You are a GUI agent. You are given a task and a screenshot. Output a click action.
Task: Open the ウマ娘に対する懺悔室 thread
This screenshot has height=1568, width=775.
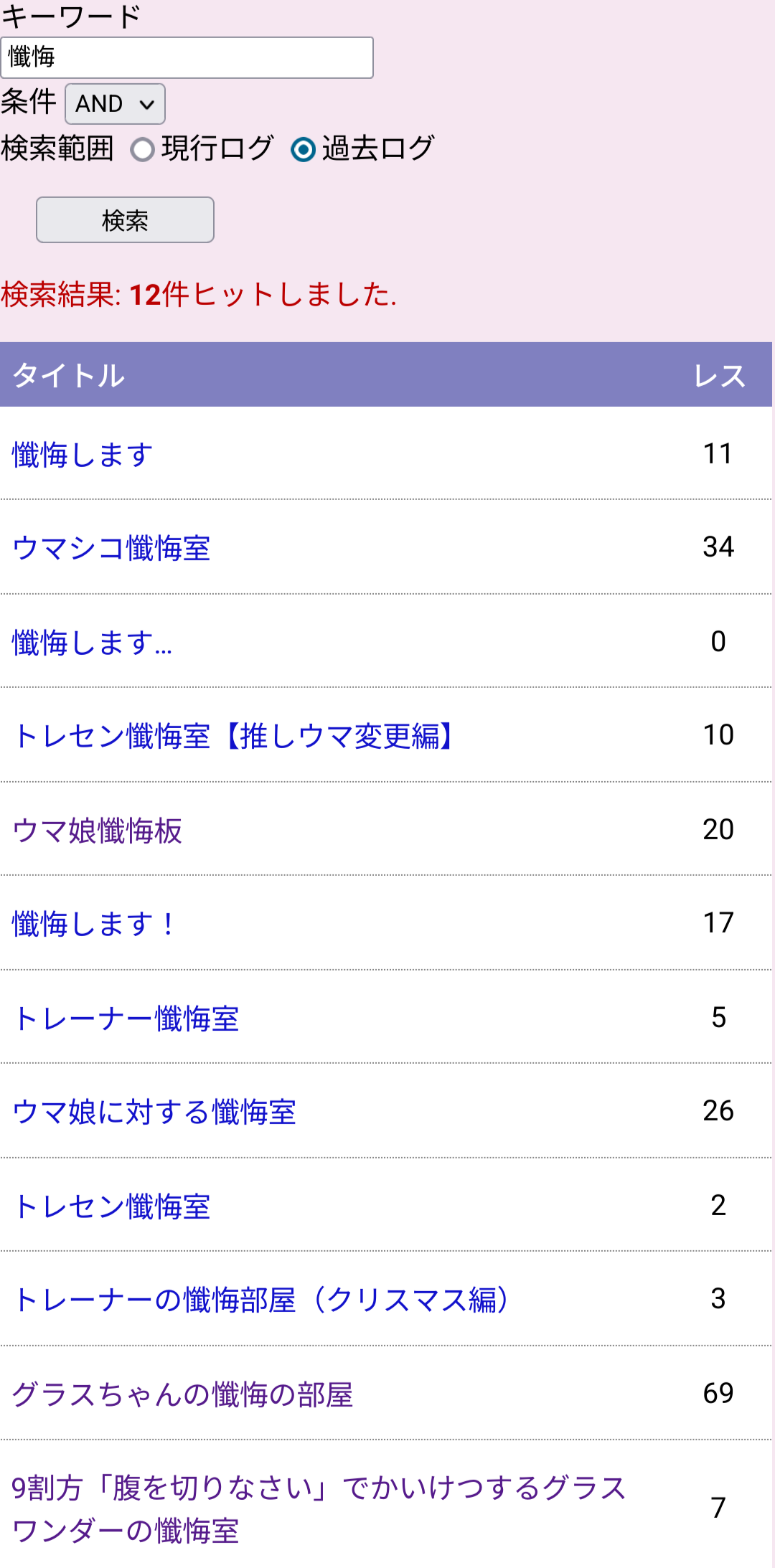[154, 1112]
